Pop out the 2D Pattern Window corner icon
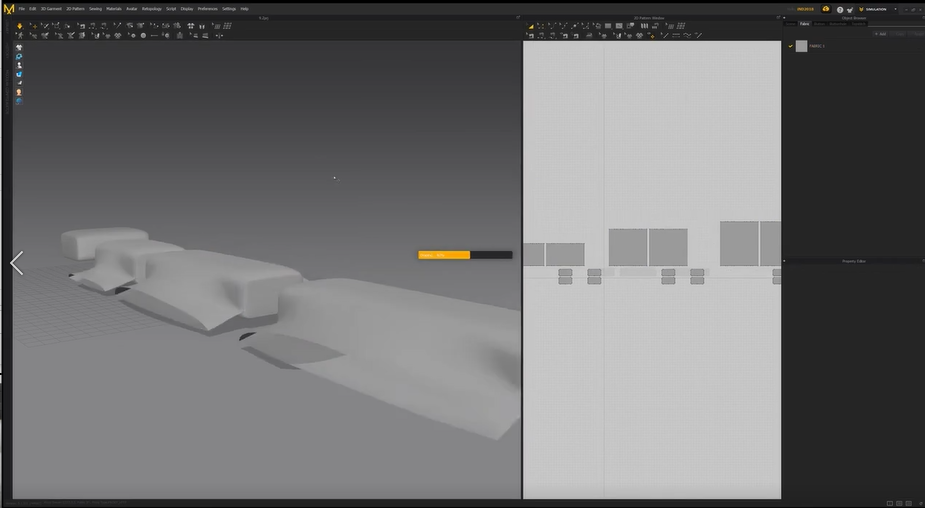The height and width of the screenshot is (508, 925). [x=778, y=18]
